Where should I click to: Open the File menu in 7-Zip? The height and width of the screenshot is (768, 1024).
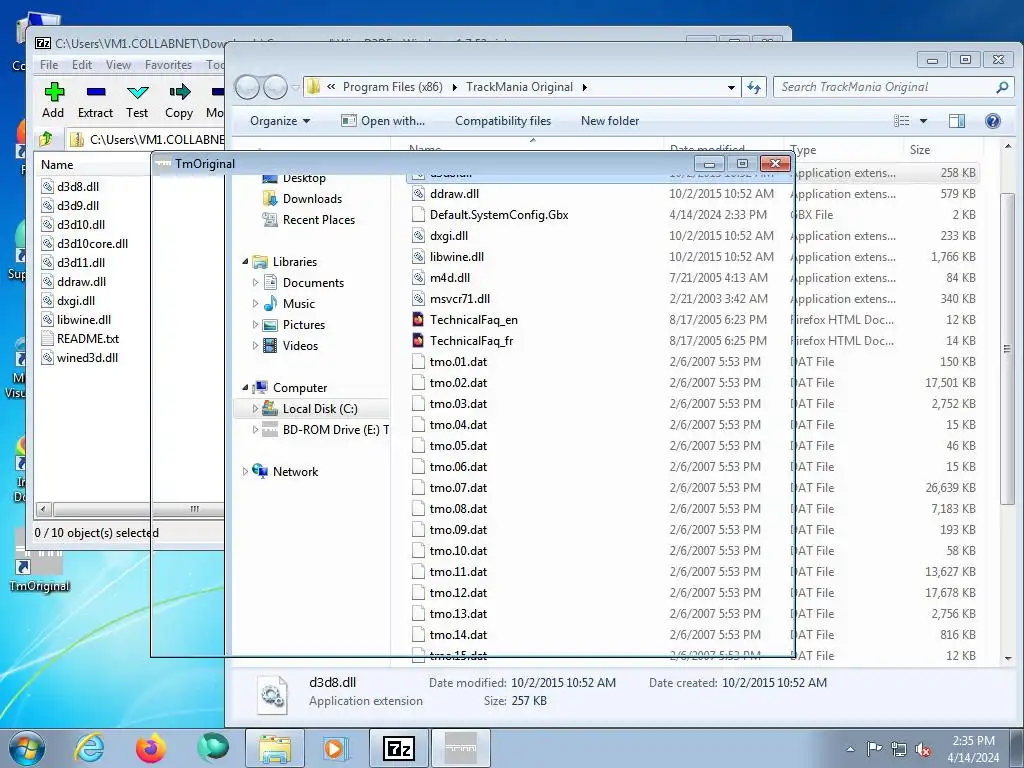49,65
